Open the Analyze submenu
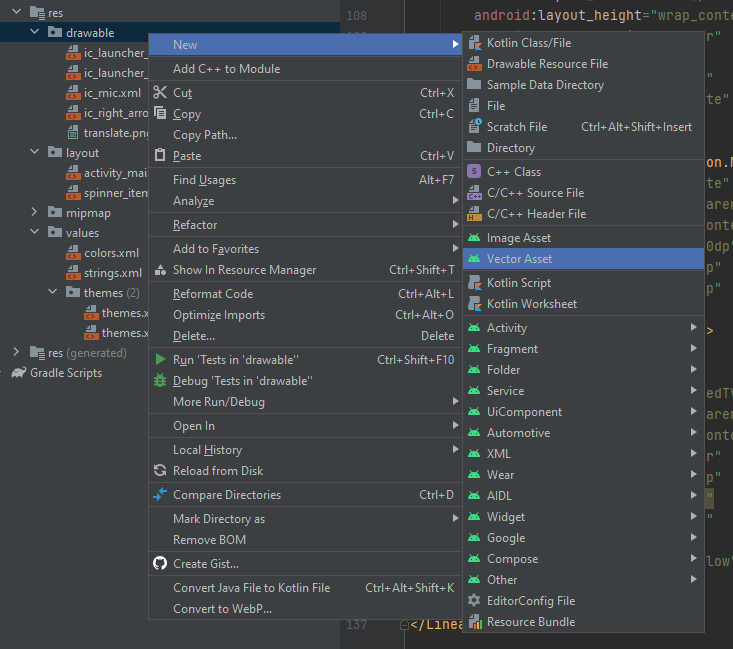 [305, 201]
